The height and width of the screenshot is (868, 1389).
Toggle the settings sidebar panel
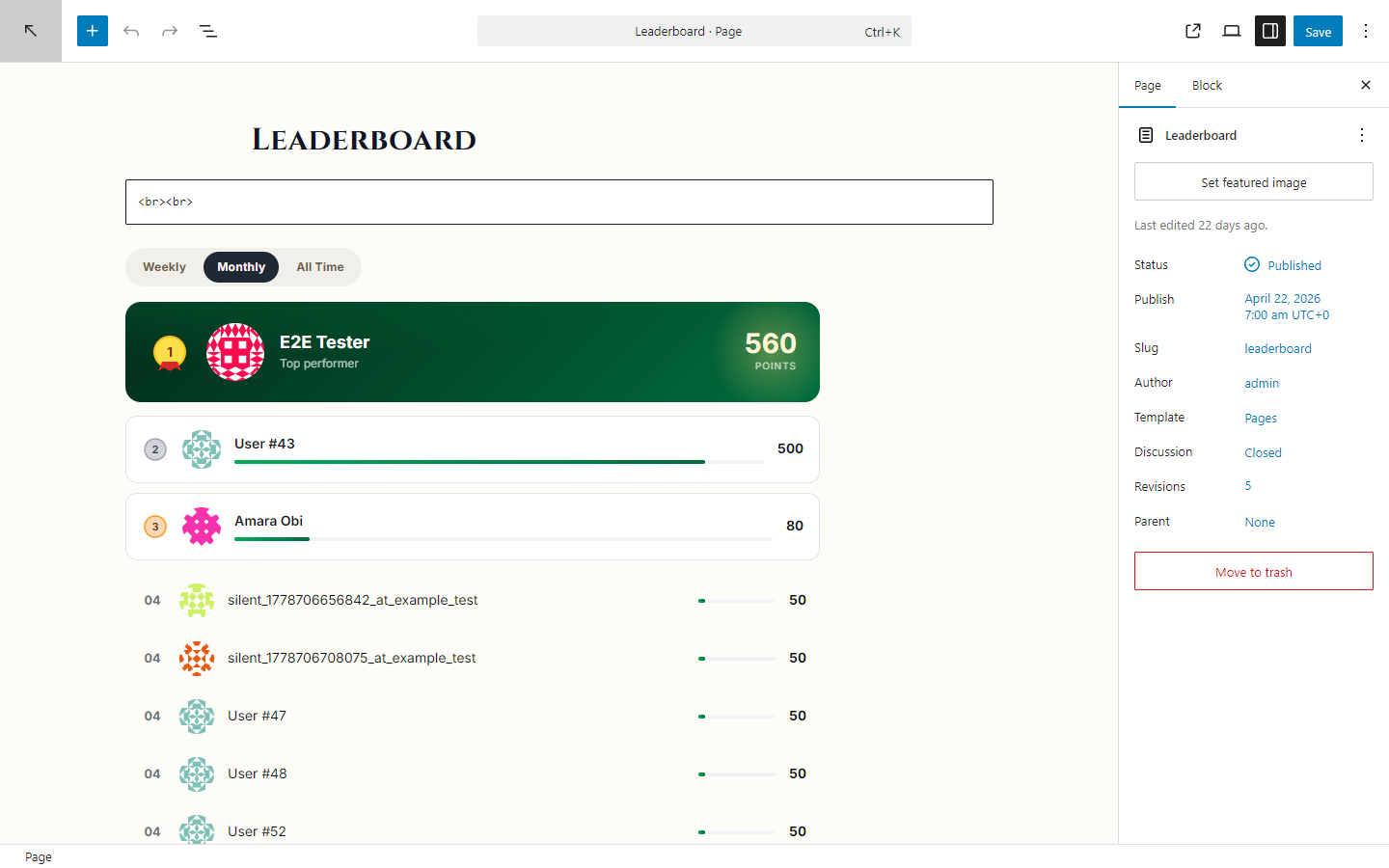click(1270, 31)
